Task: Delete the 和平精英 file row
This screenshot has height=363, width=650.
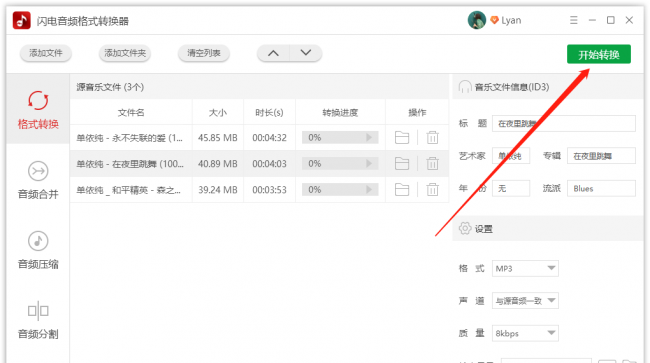Action: coord(432,190)
